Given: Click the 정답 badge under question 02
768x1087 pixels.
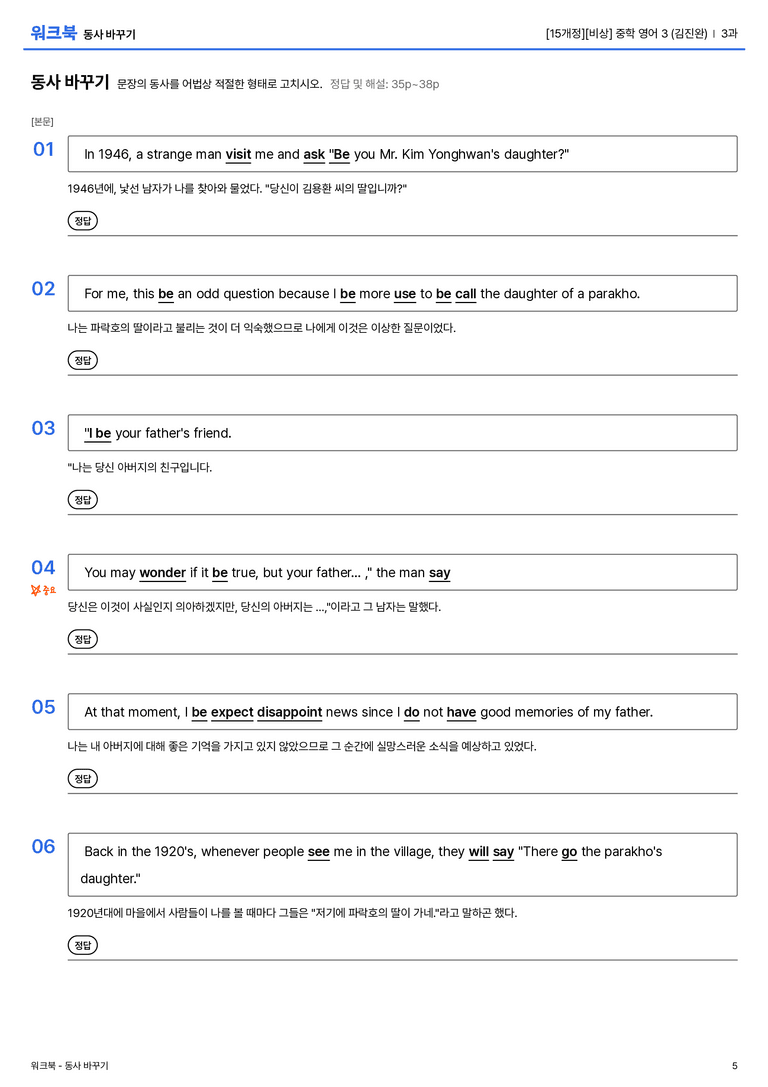Looking at the screenshot, I should click(x=82, y=360).
